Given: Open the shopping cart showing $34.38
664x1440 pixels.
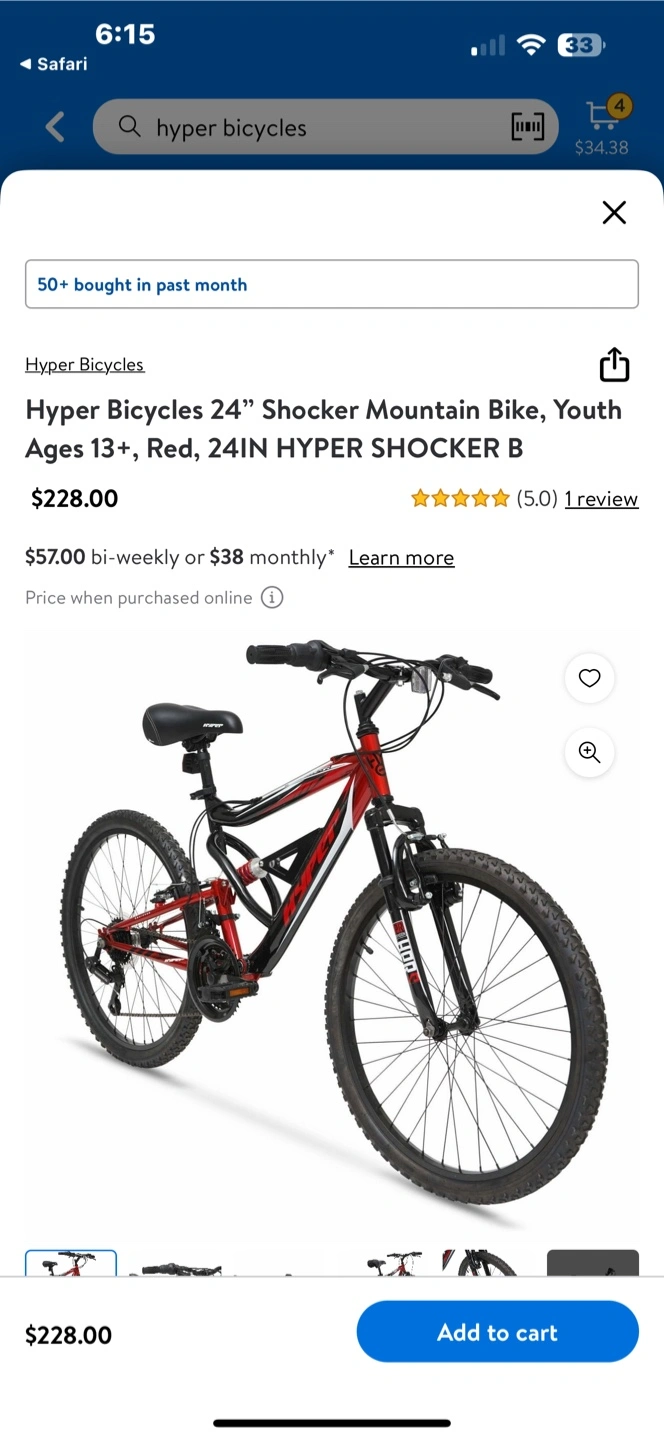Looking at the screenshot, I should [x=603, y=126].
